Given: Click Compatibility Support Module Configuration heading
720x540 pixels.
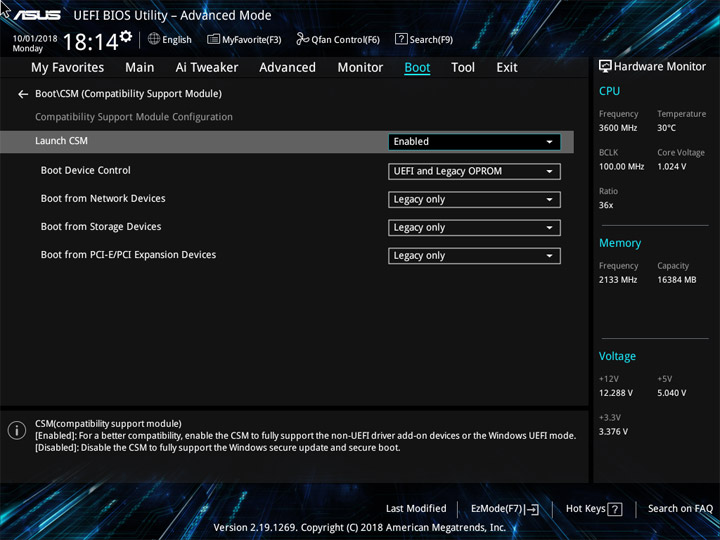Looking at the screenshot, I should pos(134,117).
